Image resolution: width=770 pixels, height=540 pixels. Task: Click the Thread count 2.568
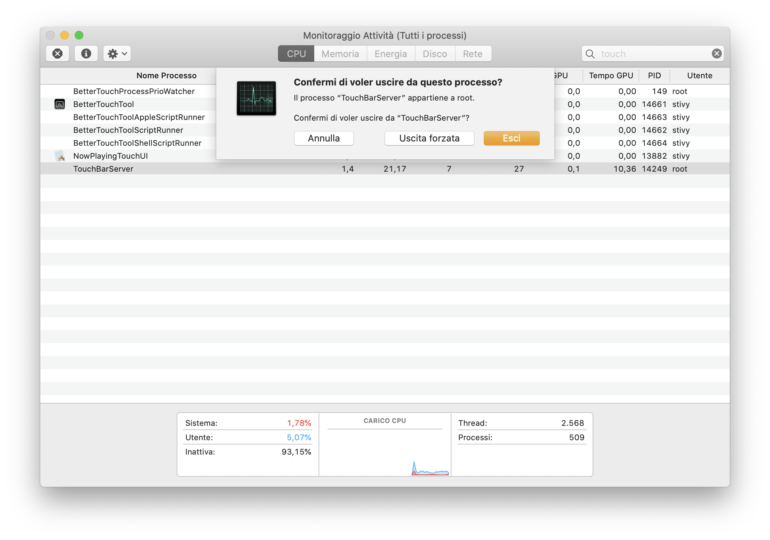click(x=573, y=423)
